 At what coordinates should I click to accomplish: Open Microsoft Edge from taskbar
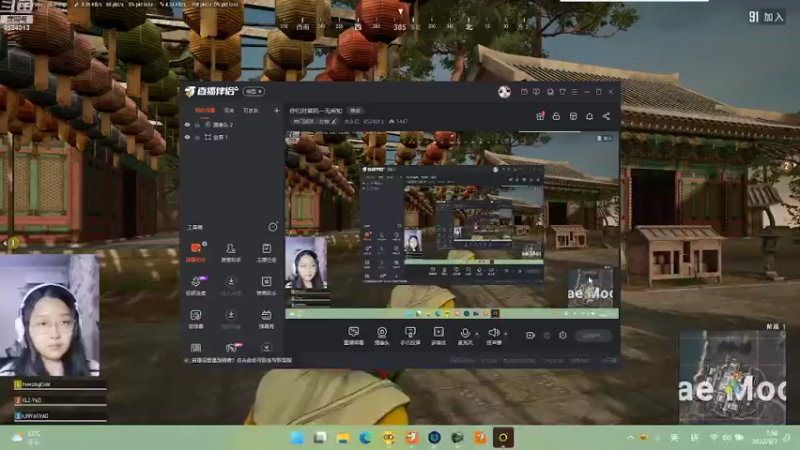tap(365, 438)
